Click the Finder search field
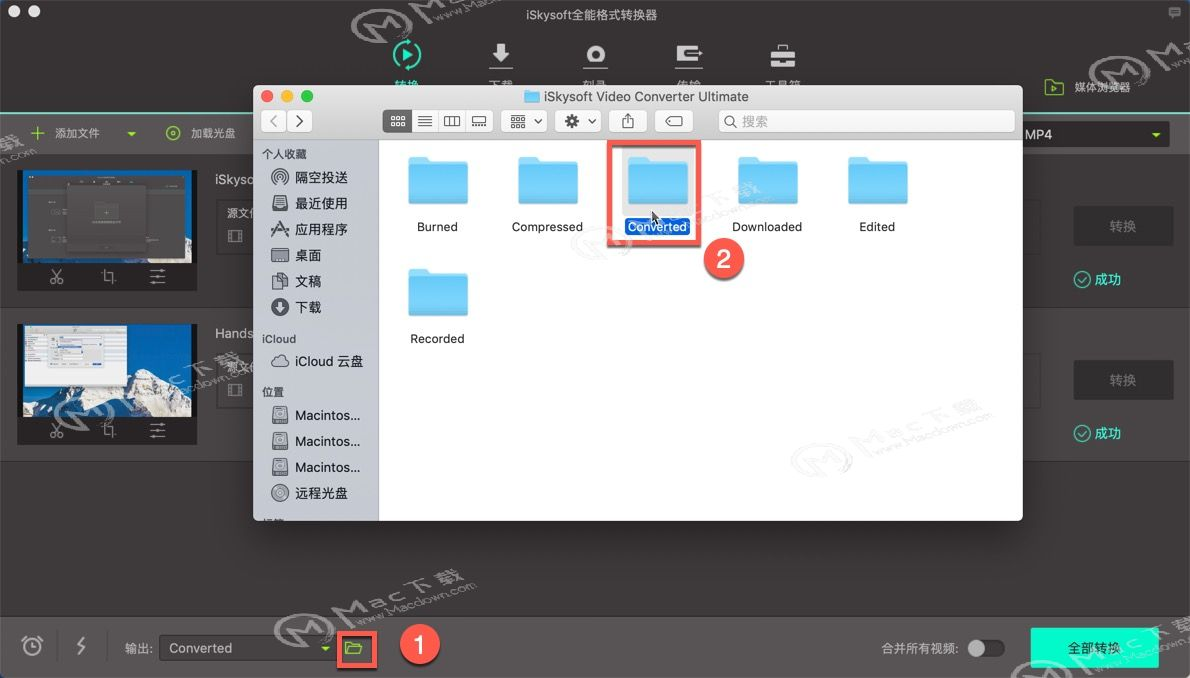The height and width of the screenshot is (678, 1190). tap(866, 121)
